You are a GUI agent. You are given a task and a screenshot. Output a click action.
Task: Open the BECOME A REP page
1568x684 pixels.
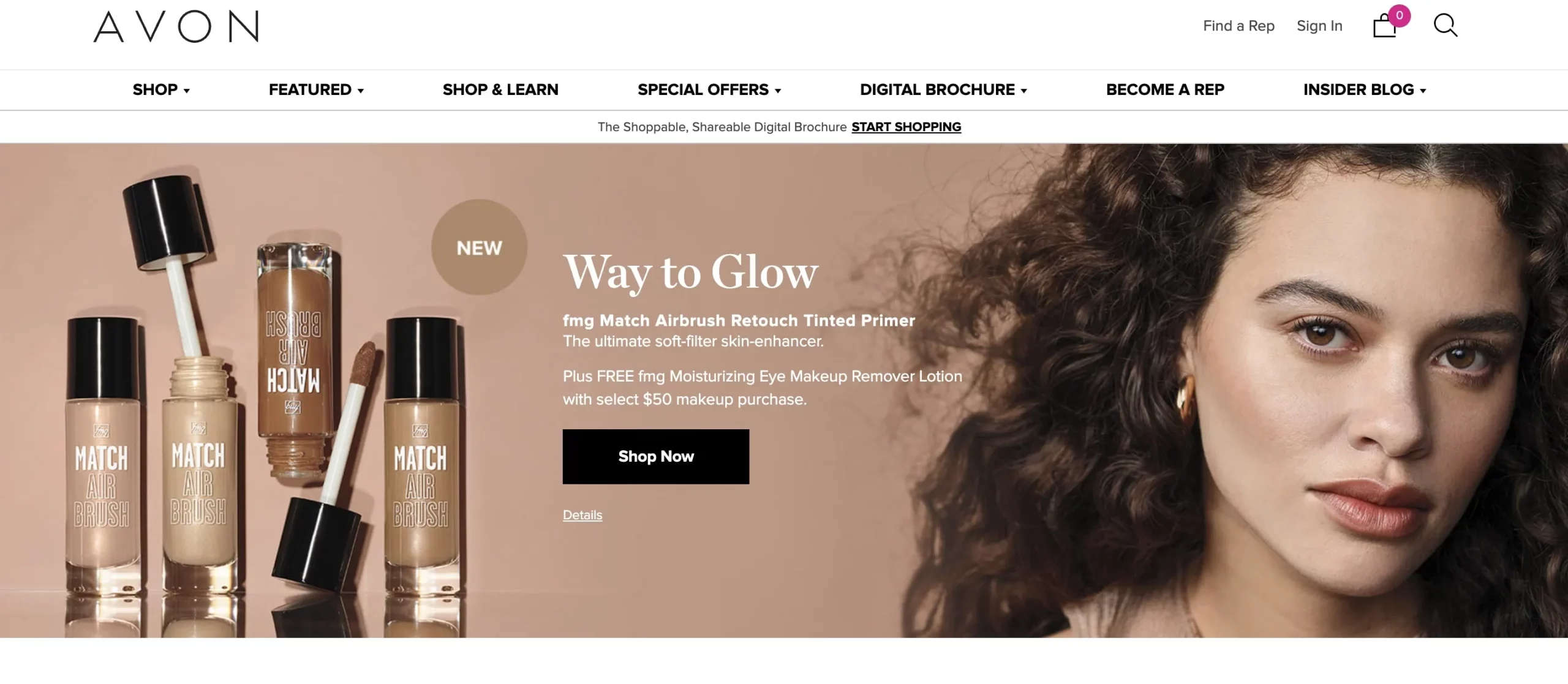(1165, 90)
